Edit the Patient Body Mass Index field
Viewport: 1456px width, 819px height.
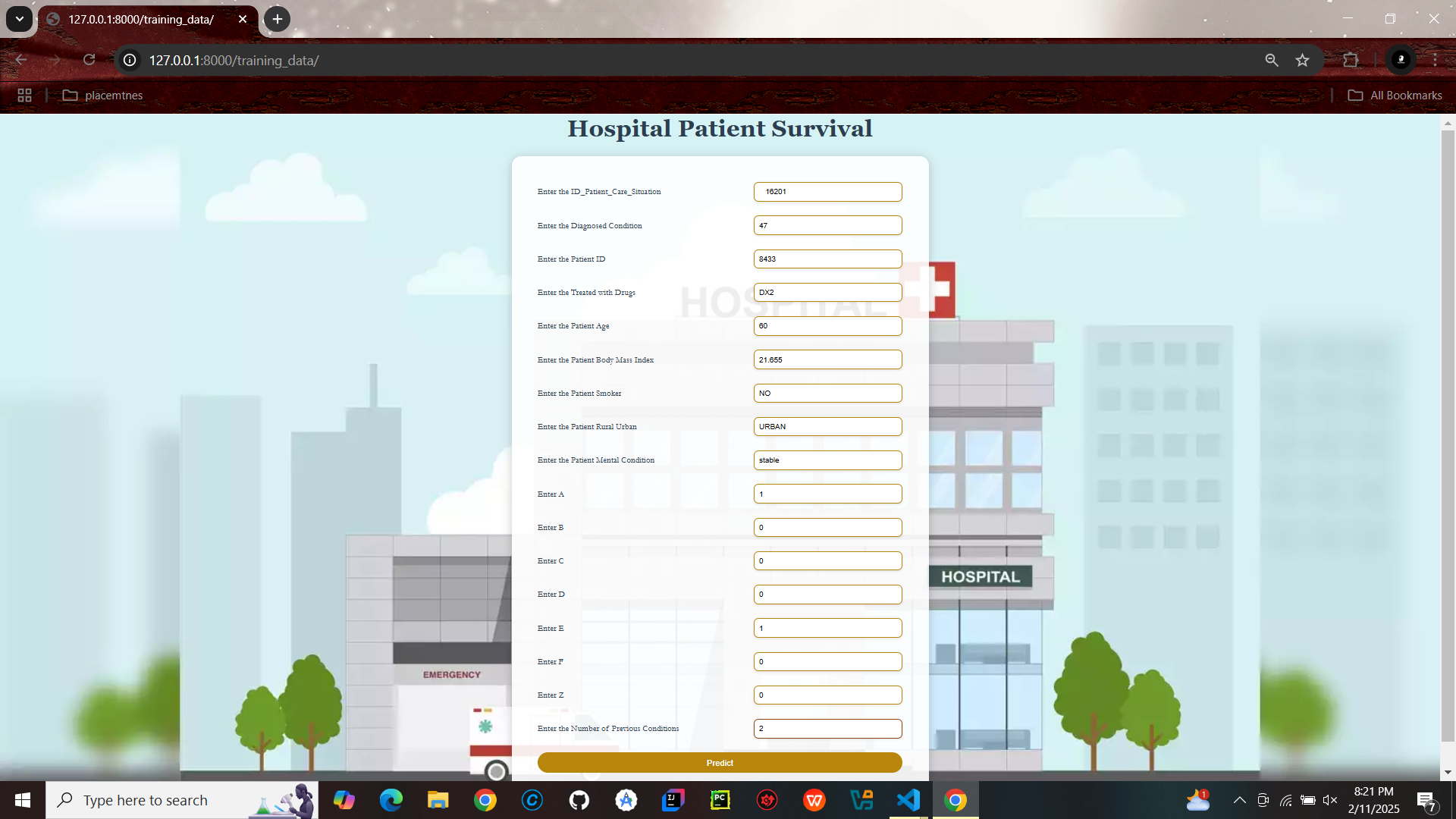(x=827, y=359)
